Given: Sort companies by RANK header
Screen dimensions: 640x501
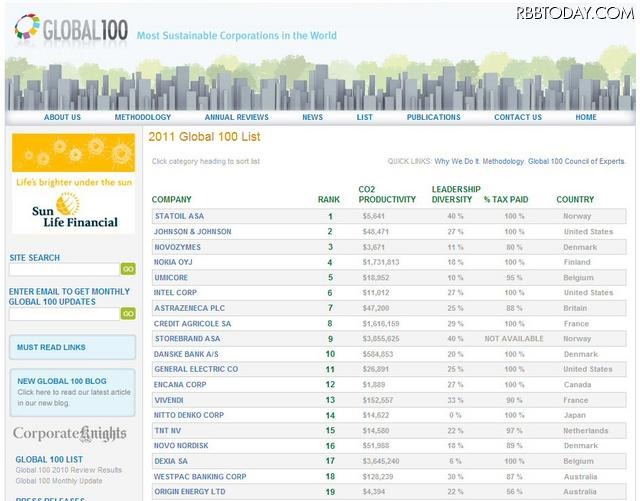Looking at the screenshot, I should (x=329, y=199).
